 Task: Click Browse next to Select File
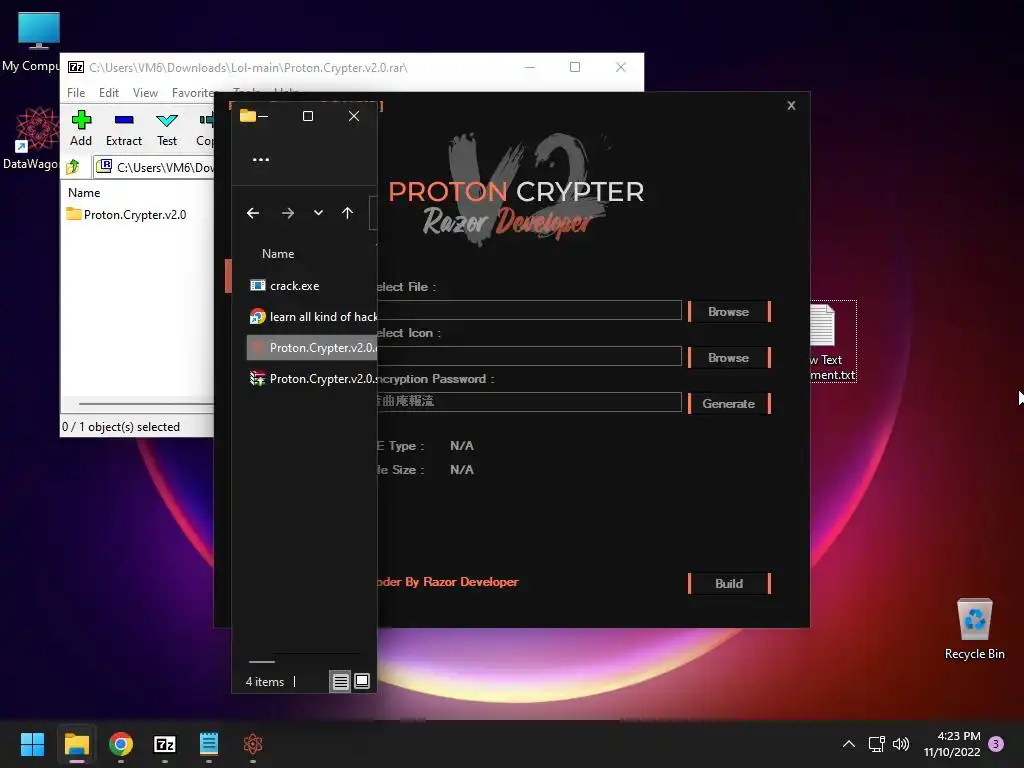(729, 312)
